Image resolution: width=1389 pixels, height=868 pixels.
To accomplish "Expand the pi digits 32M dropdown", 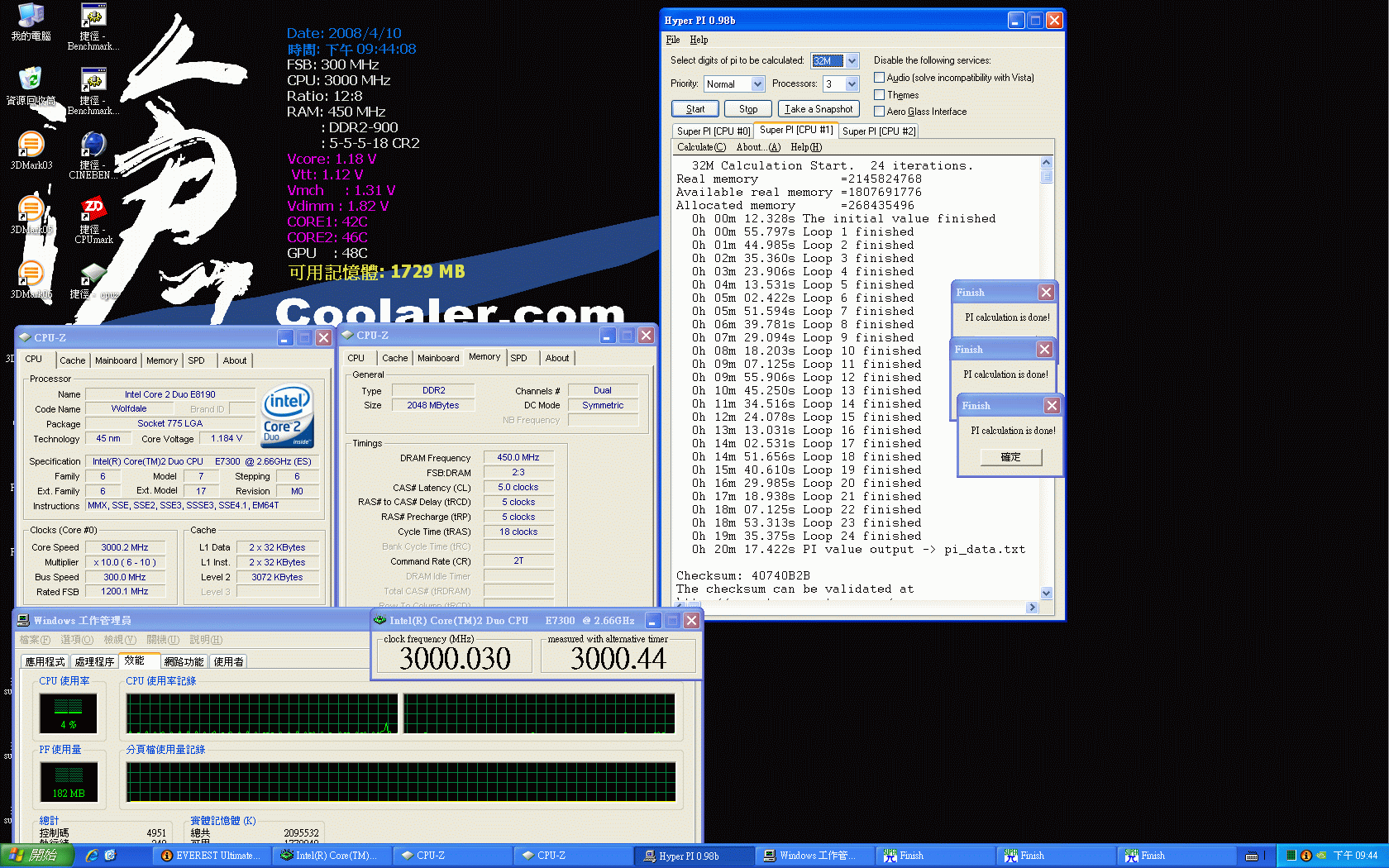I will click(x=852, y=61).
